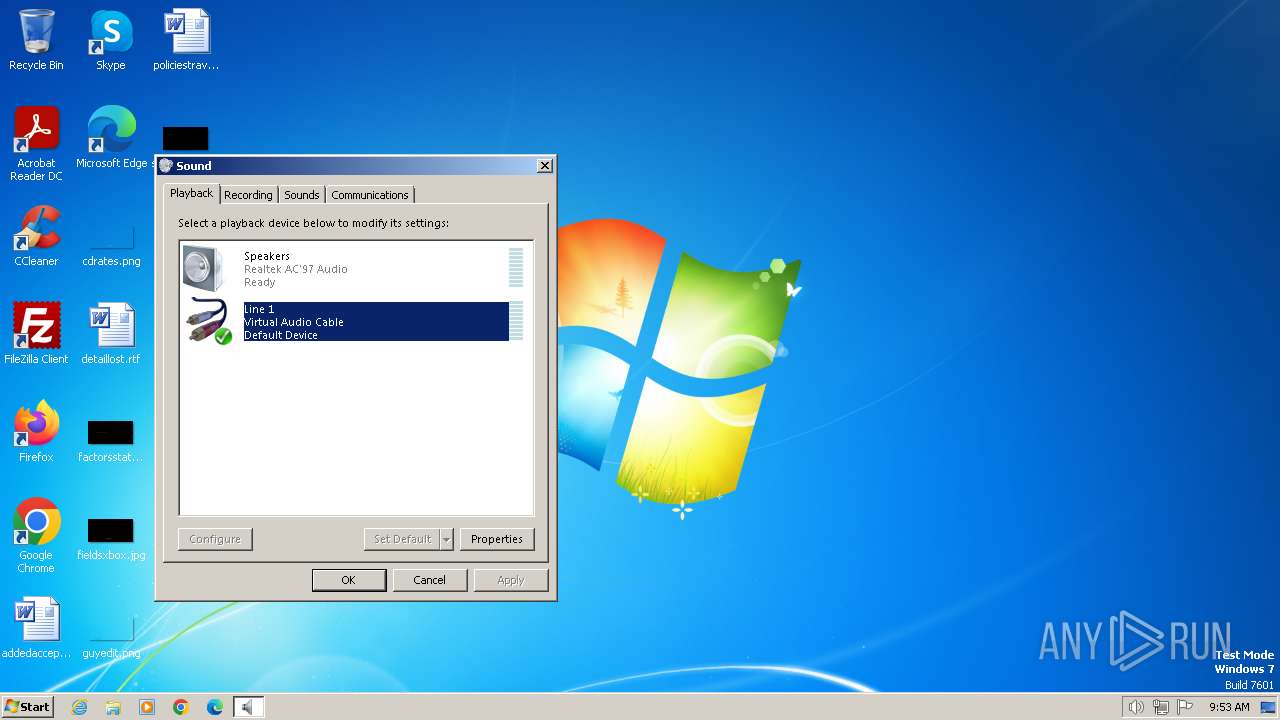
Task: Open the volume icon in system tray
Action: pyautogui.click(x=1136, y=707)
